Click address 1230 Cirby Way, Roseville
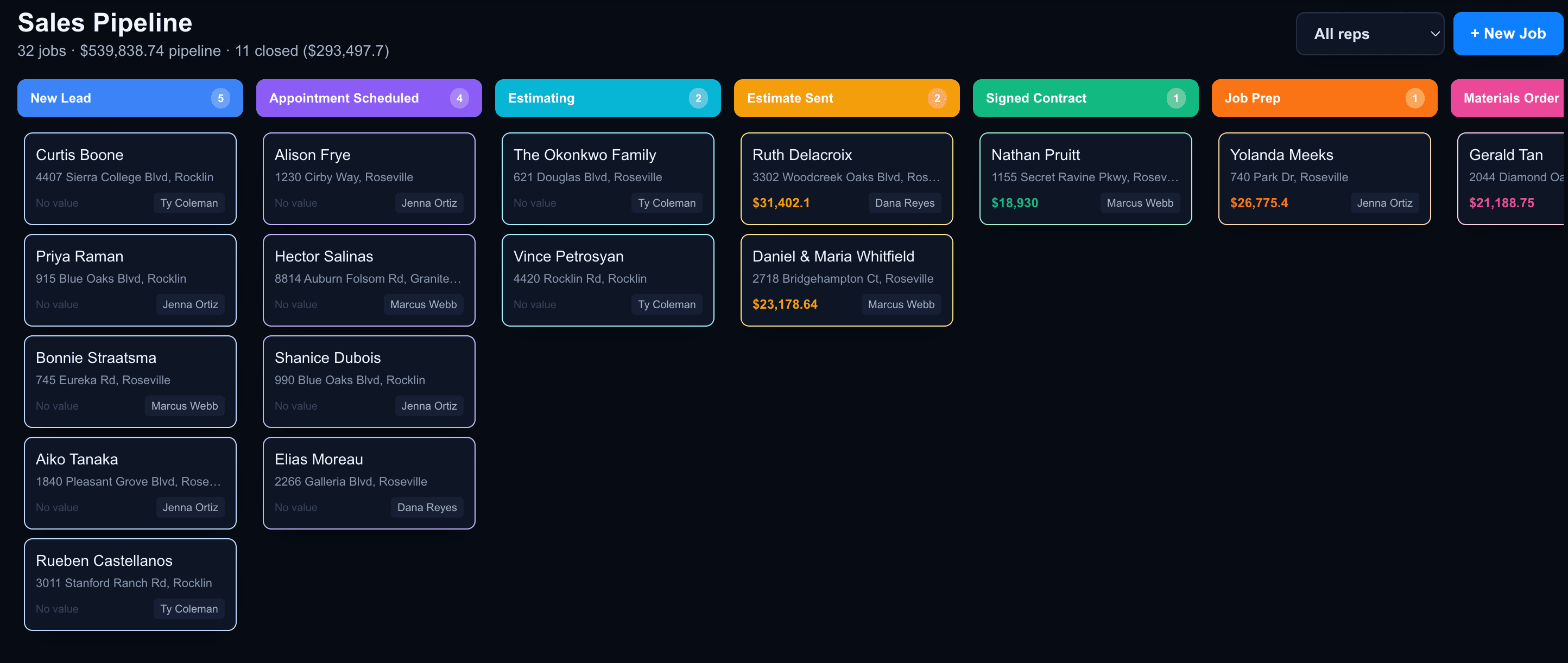This screenshot has width=1568, height=663. [x=344, y=177]
